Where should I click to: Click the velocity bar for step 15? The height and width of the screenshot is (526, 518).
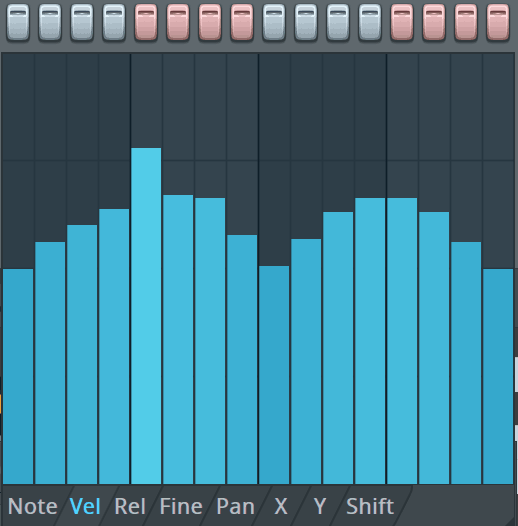coord(466,363)
